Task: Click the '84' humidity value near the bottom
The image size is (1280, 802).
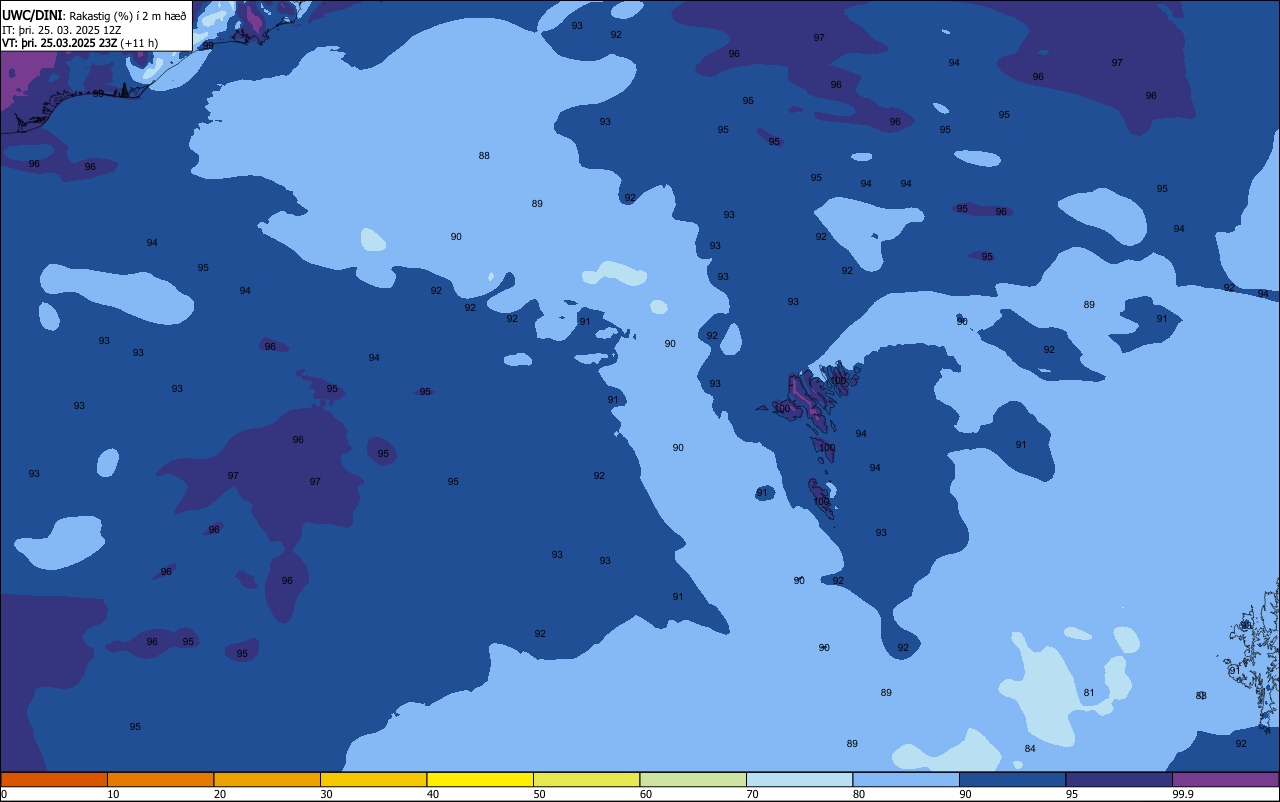Action: (x=1029, y=749)
